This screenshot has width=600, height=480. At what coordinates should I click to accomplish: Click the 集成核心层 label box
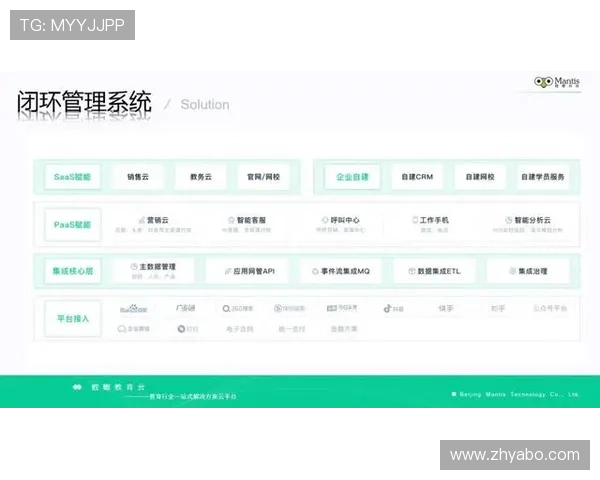click(x=73, y=271)
